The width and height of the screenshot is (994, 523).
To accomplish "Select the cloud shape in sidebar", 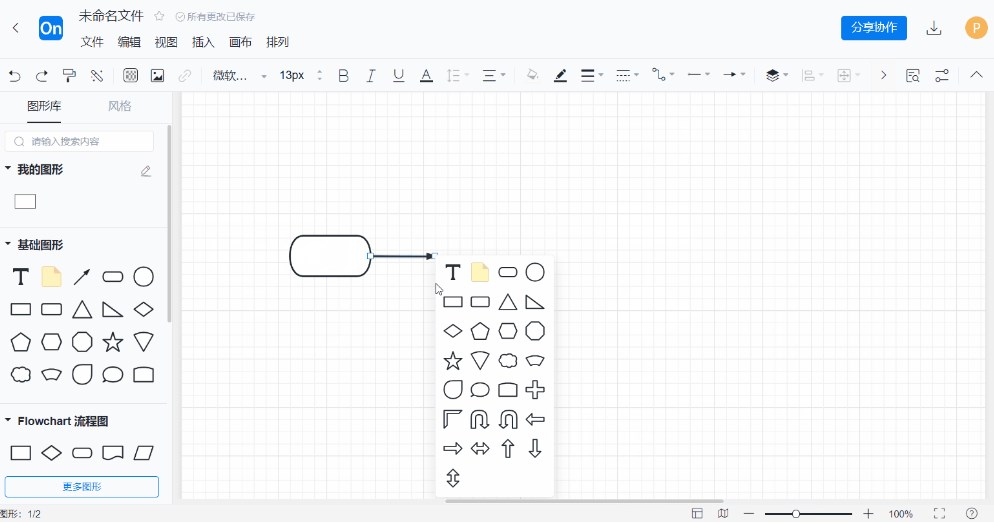I will 20,374.
